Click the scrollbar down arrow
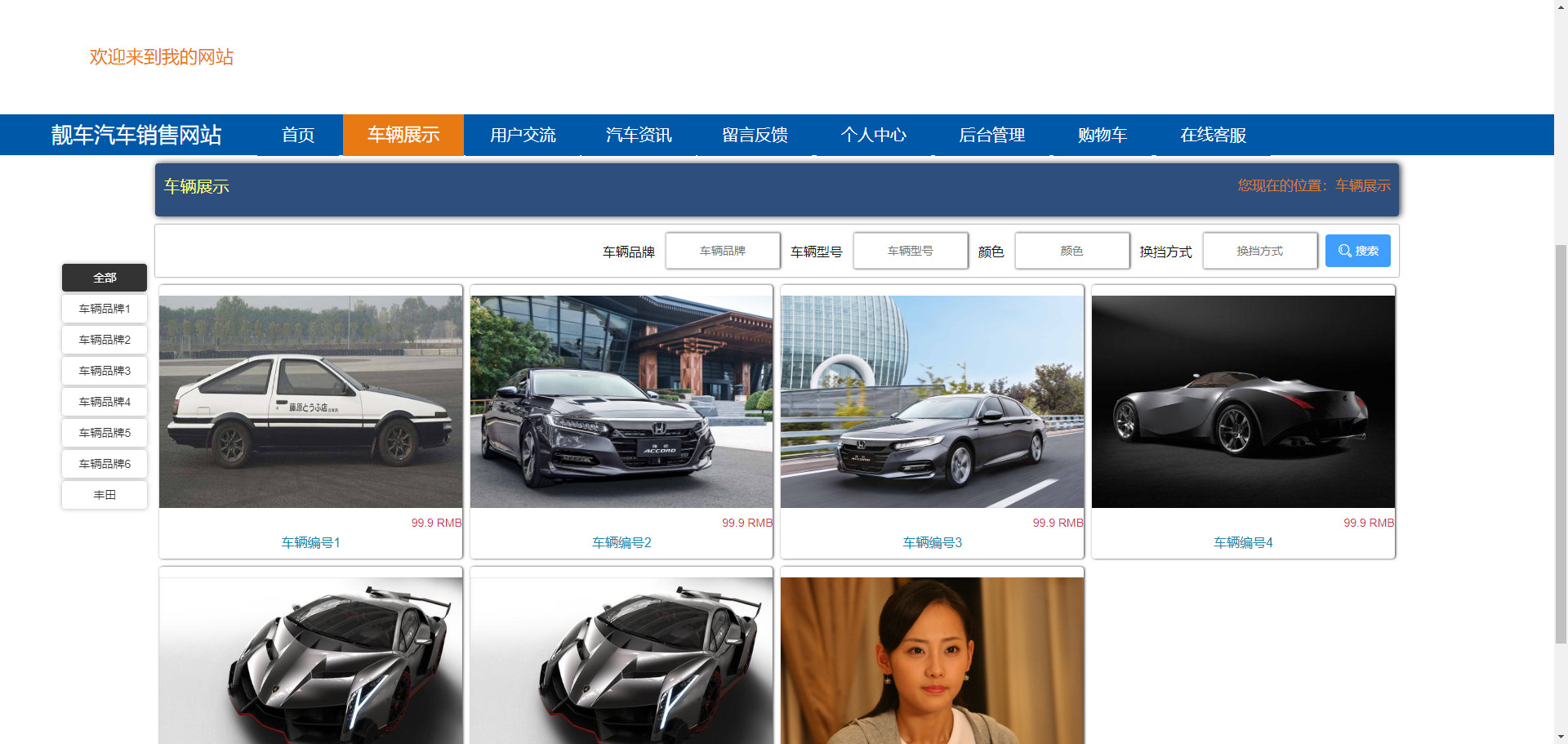This screenshot has height=744, width=1568. (1561, 737)
